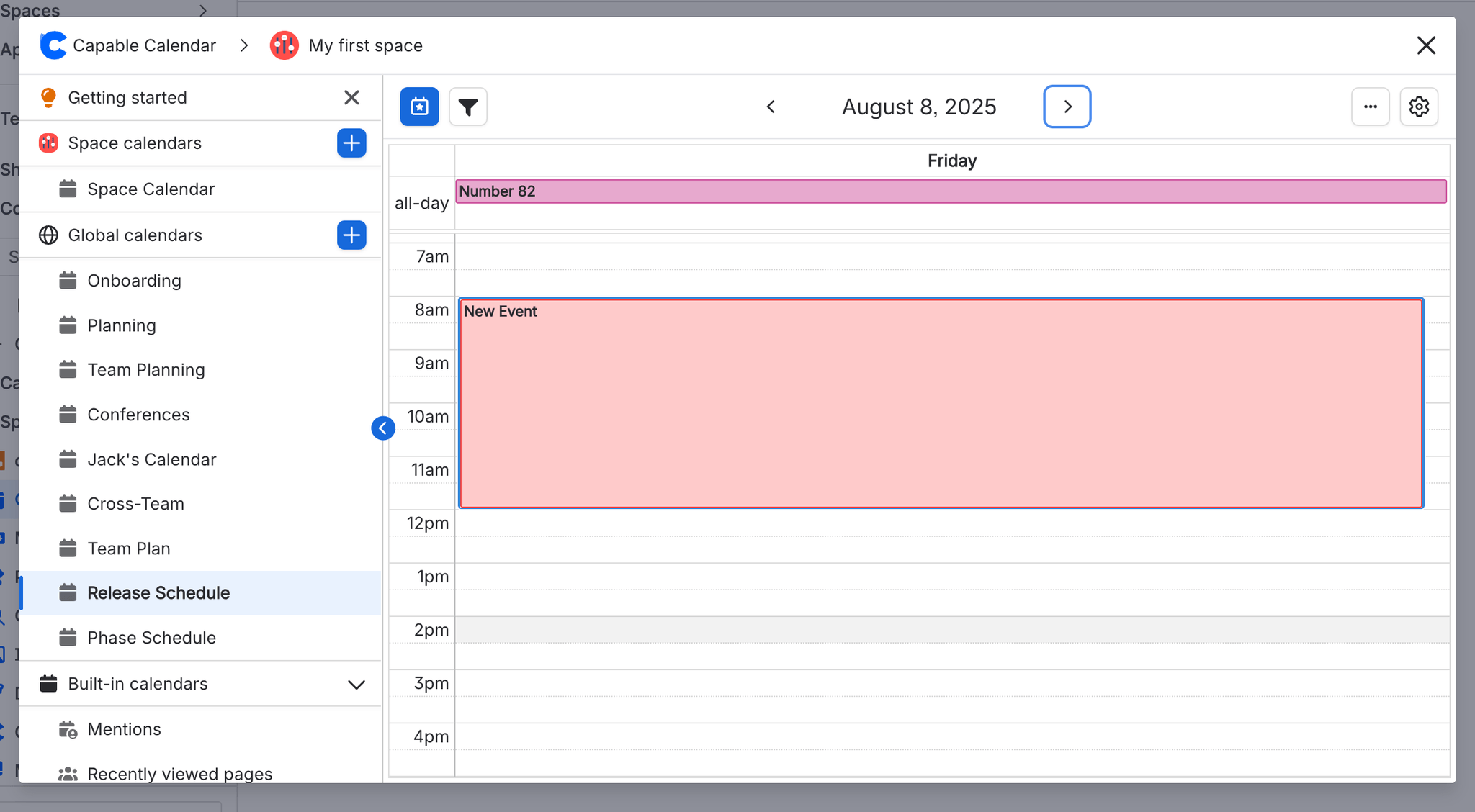The width and height of the screenshot is (1475, 812).
Task: Collapse the Built-in calendars section
Action: click(x=357, y=684)
